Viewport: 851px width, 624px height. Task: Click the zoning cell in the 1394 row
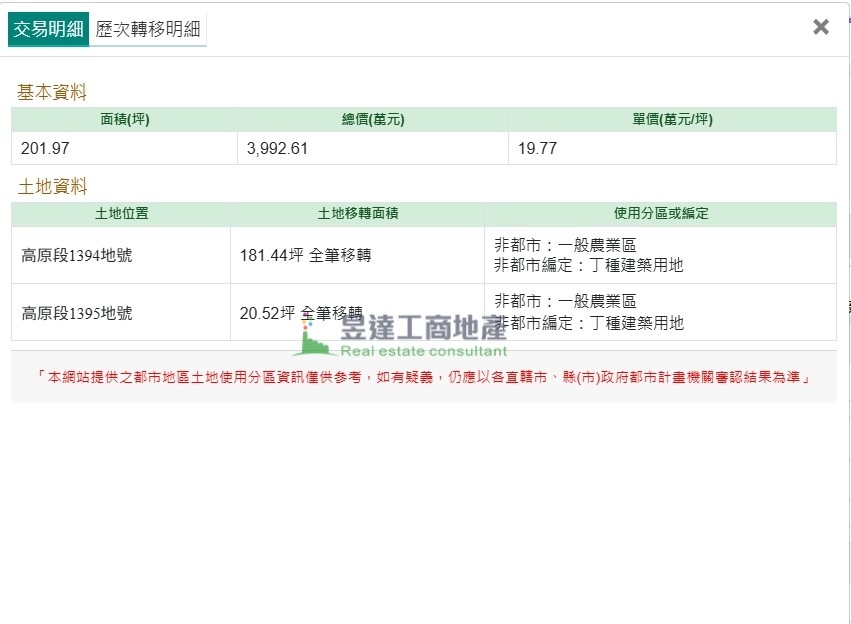click(x=589, y=255)
